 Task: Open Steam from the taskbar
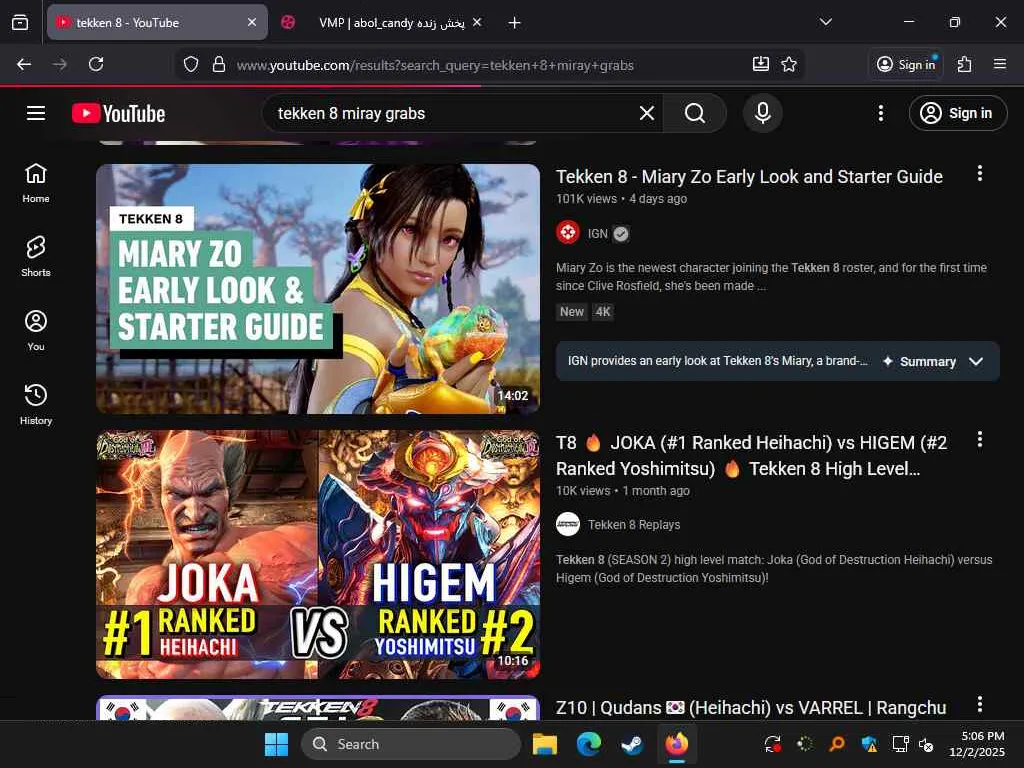click(x=632, y=744)
